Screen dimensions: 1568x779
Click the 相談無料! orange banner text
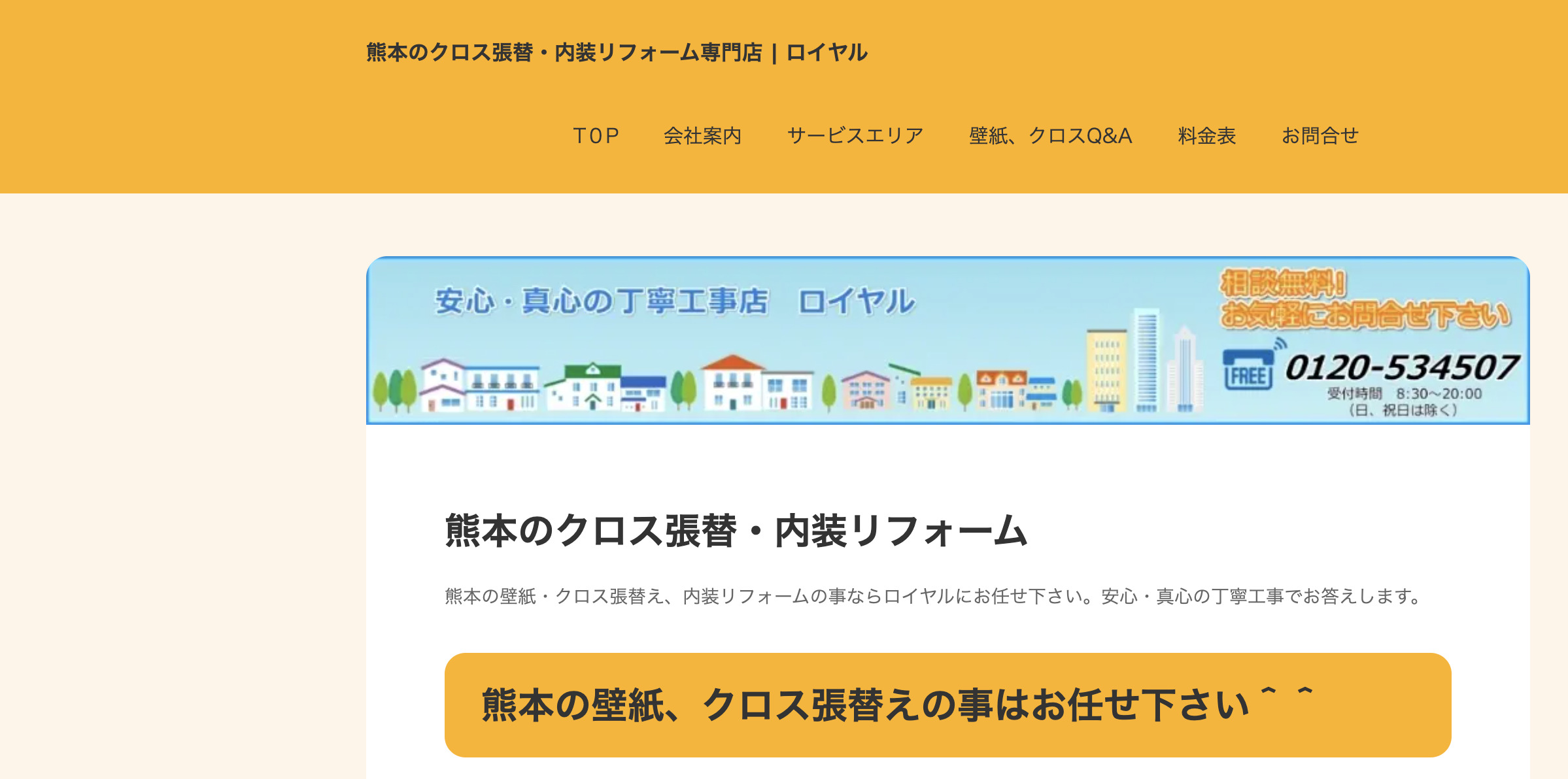pos(1283,284)
